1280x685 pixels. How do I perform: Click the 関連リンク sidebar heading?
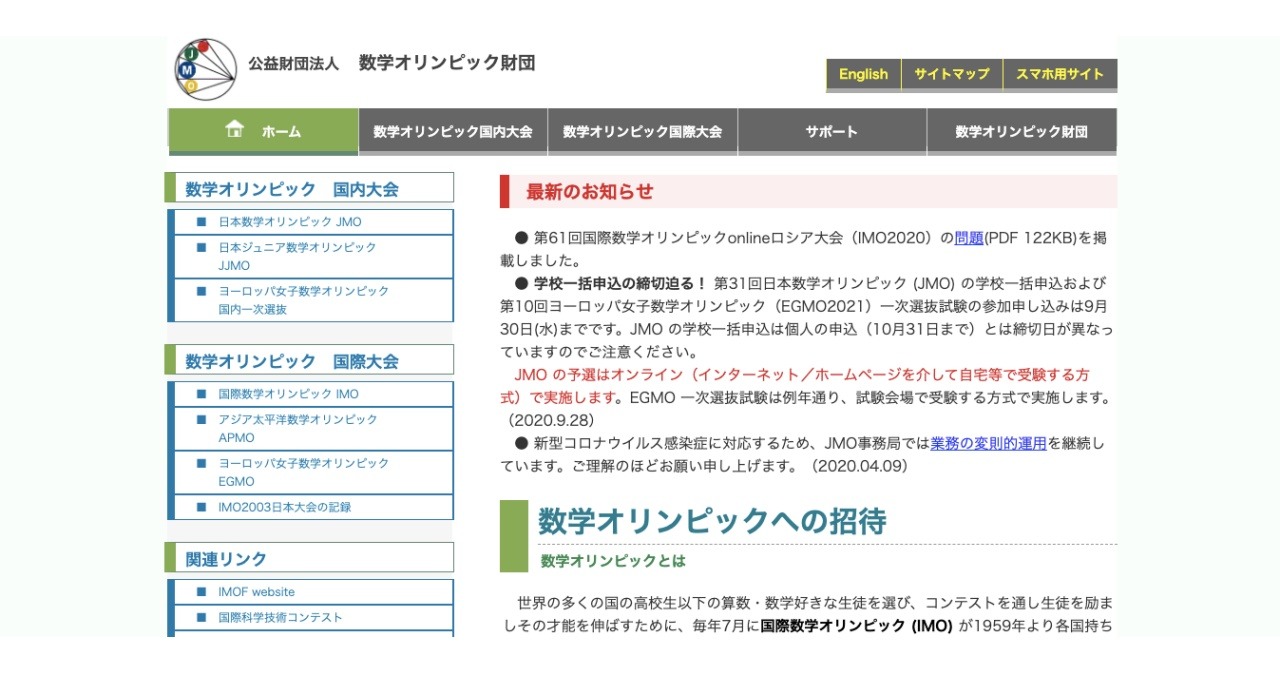point(309,558)
